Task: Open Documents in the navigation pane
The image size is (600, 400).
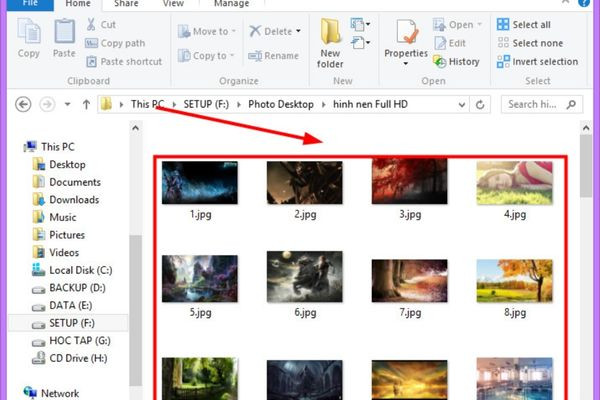Action: click(x=67, y=182)
